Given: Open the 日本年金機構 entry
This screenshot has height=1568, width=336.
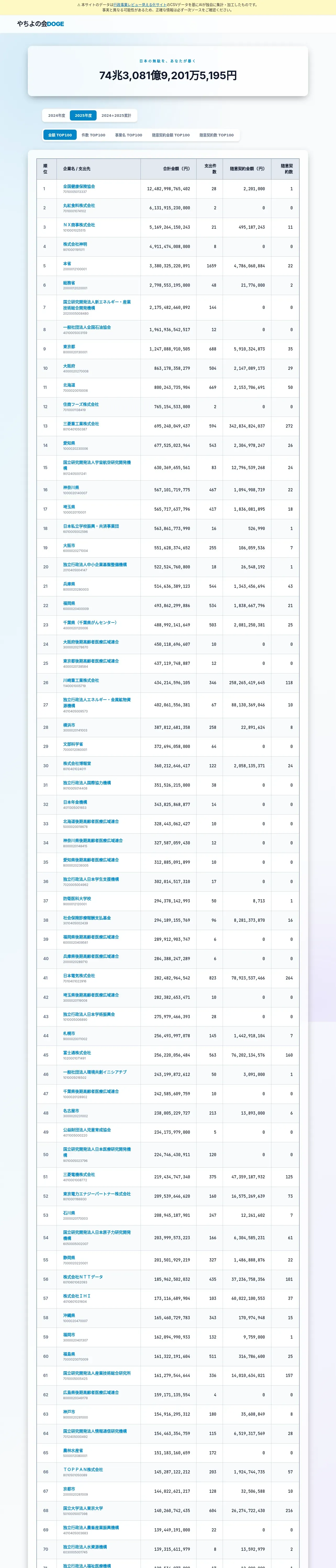Looking at the screenshot, I should pos(75,802).
